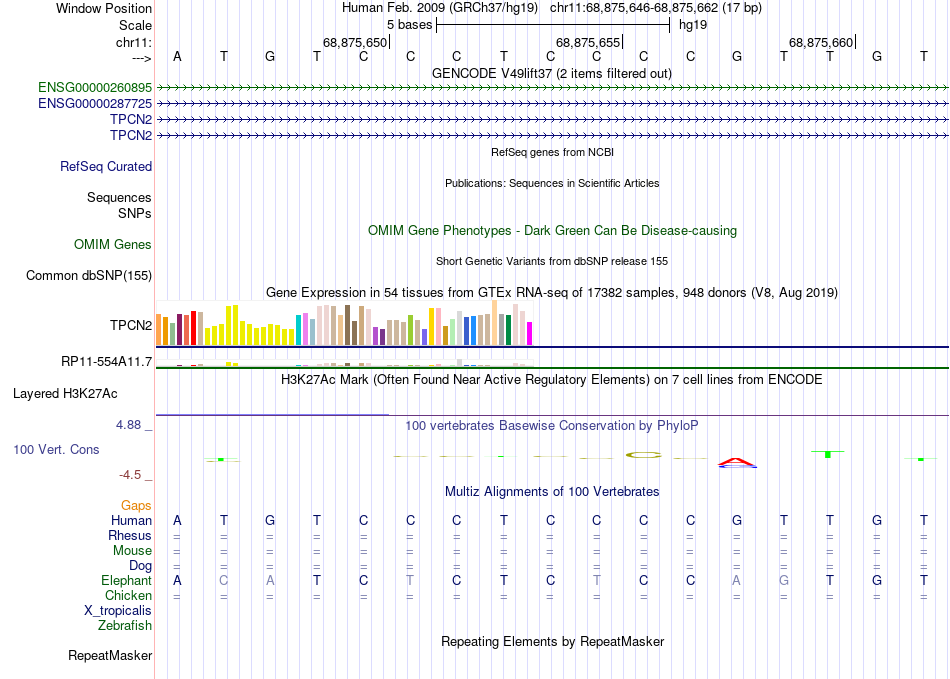Click the Rhesus species row label
Screen dimensions: 950x679
[x=130, y=535]
